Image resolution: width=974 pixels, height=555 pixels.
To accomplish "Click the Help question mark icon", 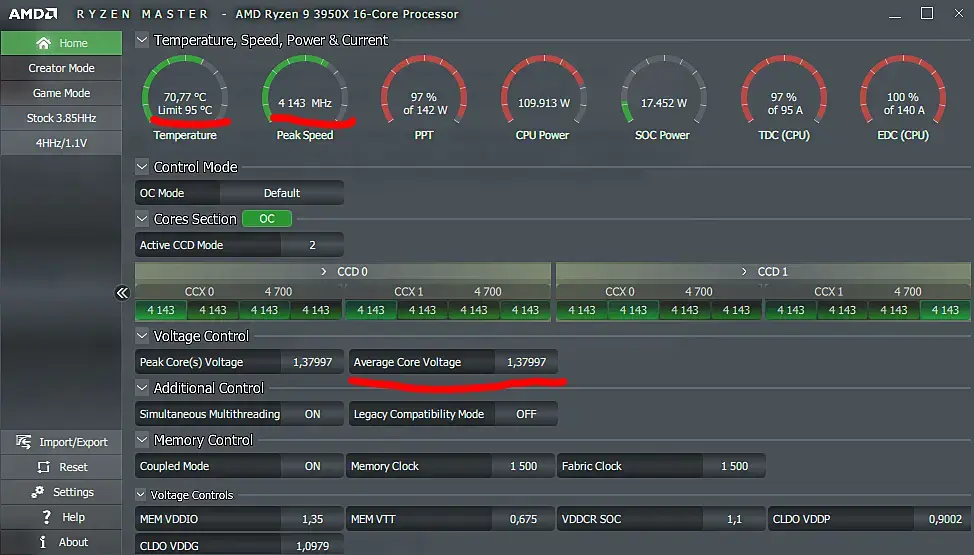I will tap(46, 516).
